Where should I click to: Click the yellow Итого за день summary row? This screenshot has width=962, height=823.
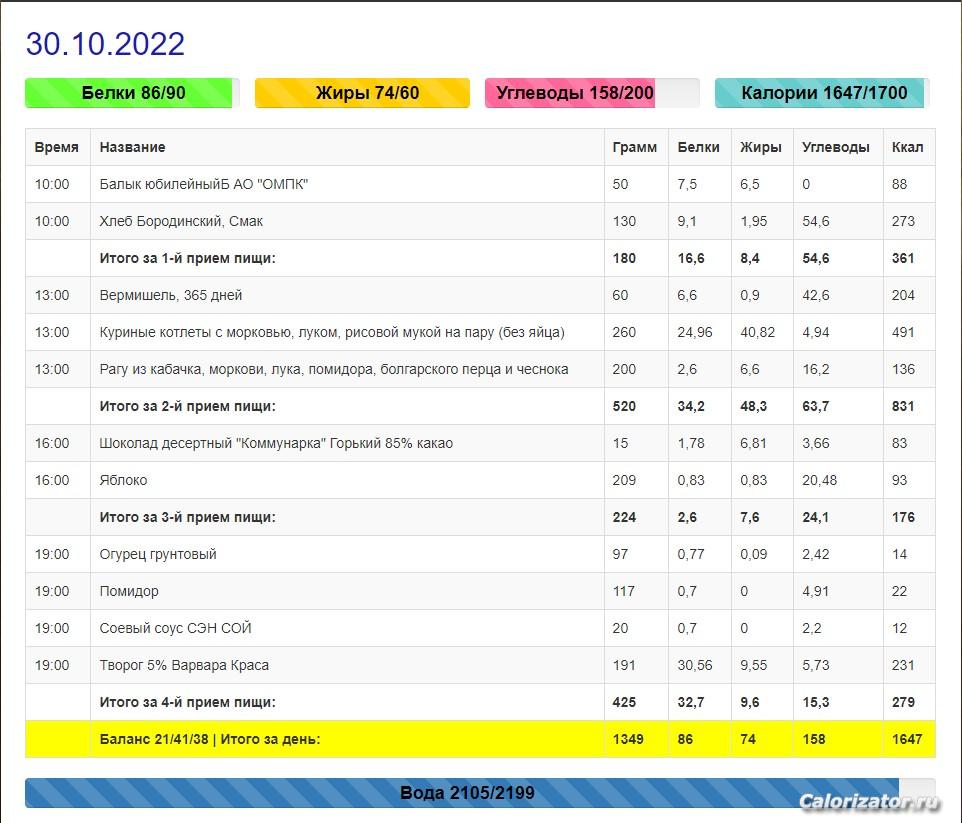point(480,739)
